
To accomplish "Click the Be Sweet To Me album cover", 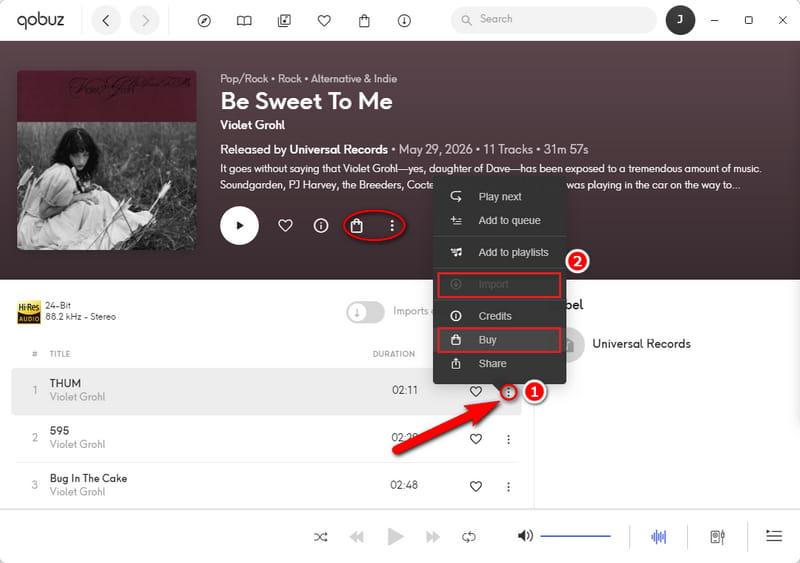I will coord(107,160).
